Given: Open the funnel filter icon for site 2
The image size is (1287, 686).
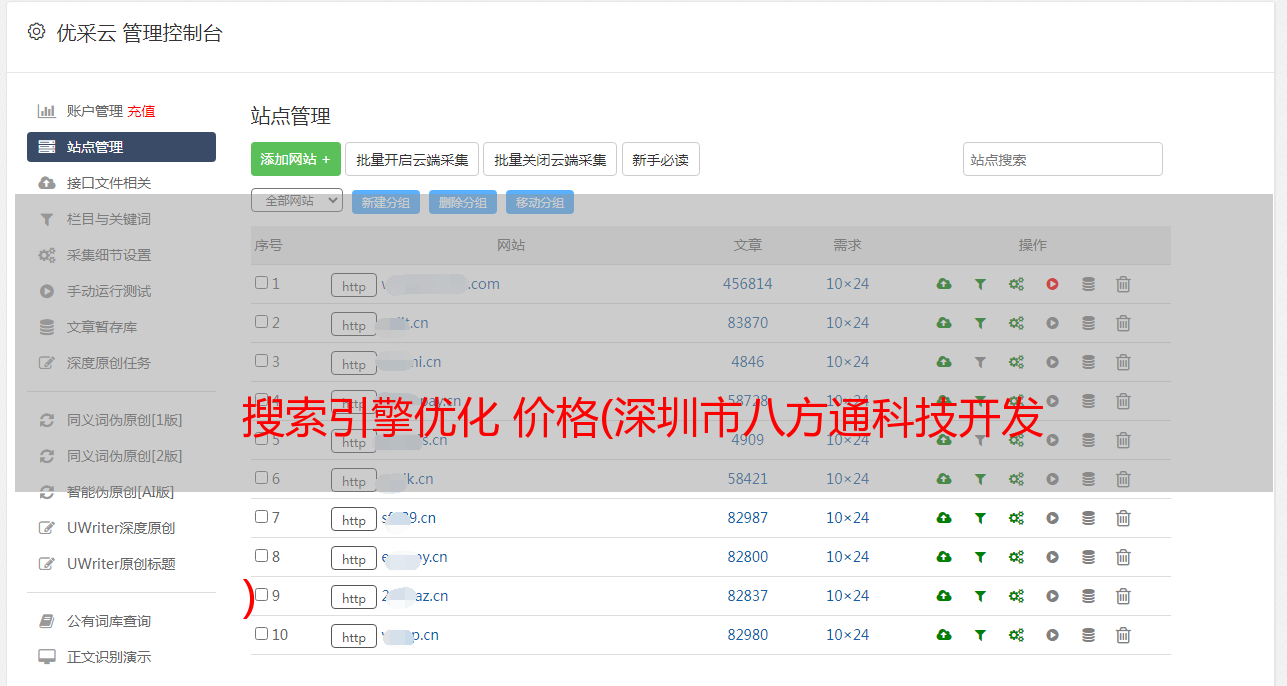Looking at the screenshot, I should [x=980, y=323].
